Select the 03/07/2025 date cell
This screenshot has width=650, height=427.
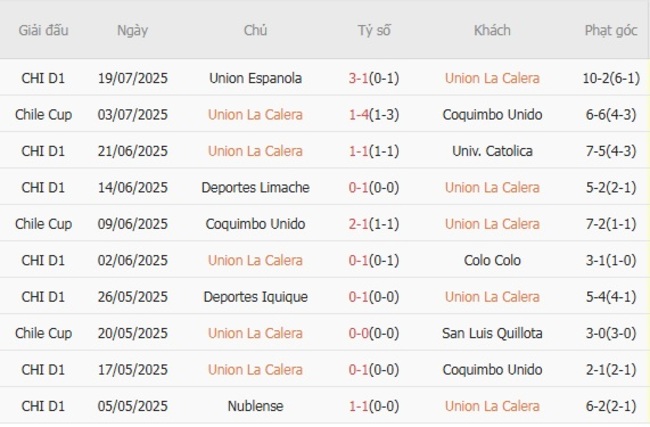(132, 114)
